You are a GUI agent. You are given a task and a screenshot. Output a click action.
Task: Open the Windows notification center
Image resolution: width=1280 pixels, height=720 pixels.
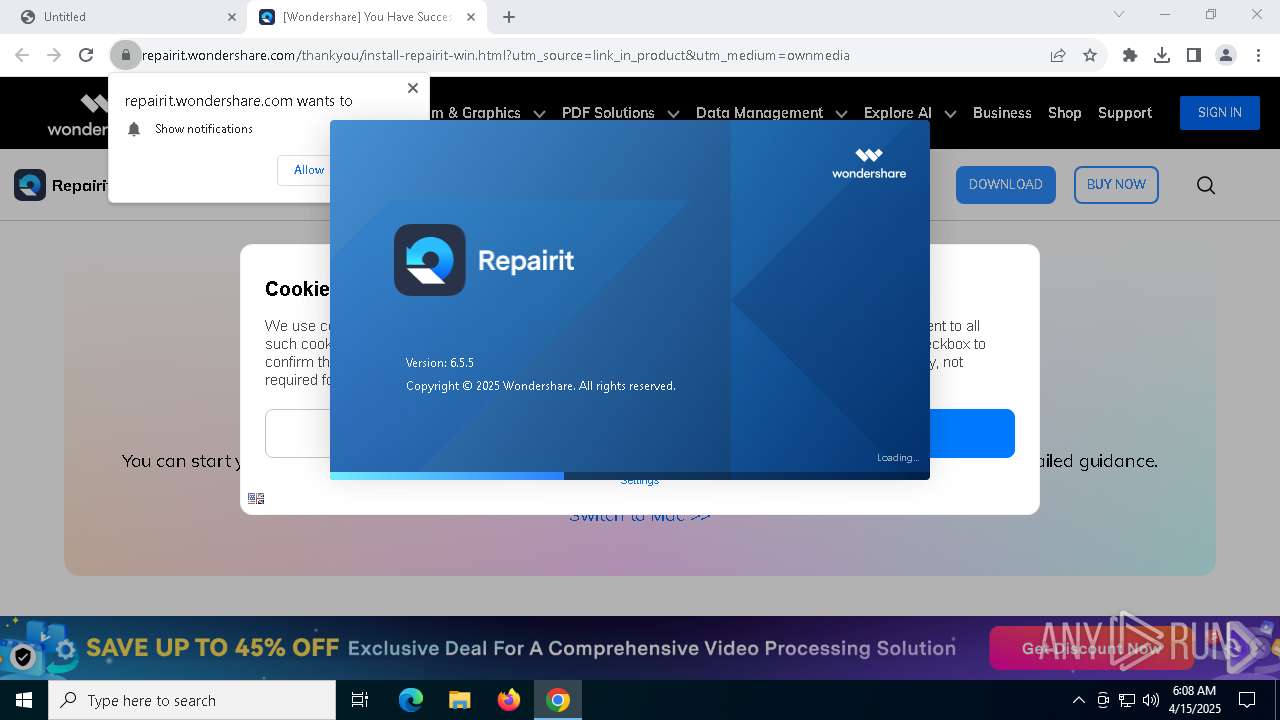[1247, 700]
